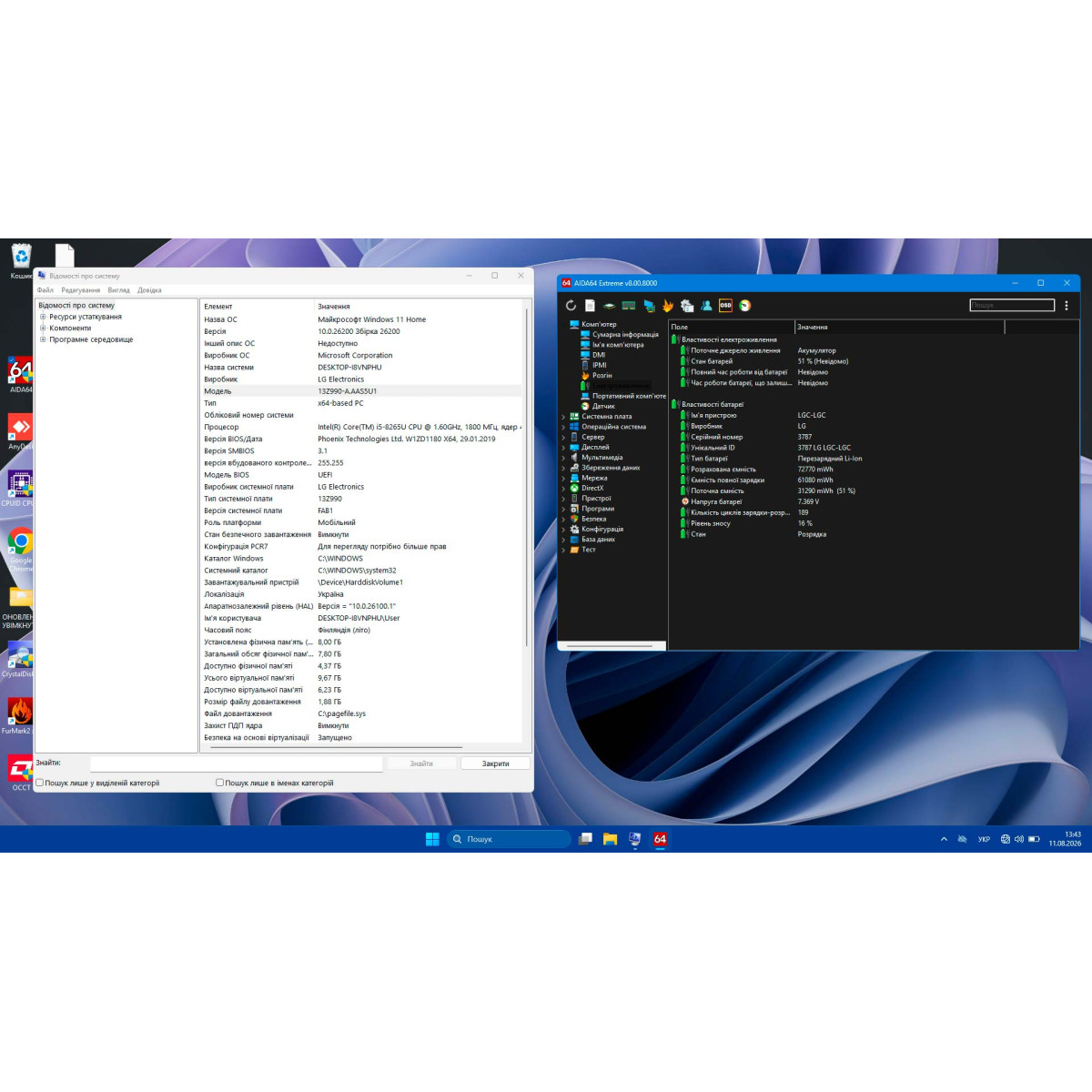This screenshot has width=1092, height=1092.
Task: Select the AnyDesk desktop shortcut
Action: 20,431
